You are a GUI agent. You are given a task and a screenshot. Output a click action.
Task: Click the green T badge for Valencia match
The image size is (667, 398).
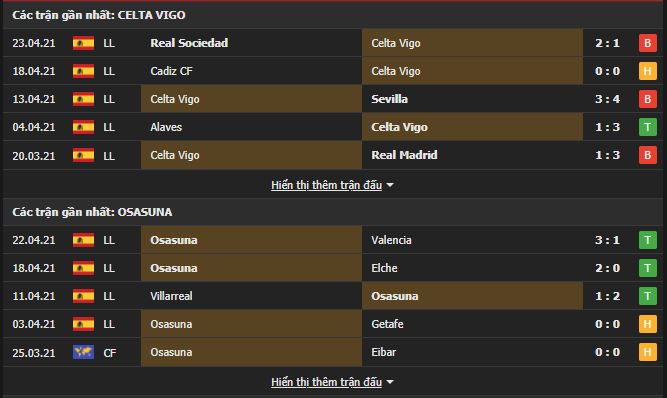click(x=647, y=240)
